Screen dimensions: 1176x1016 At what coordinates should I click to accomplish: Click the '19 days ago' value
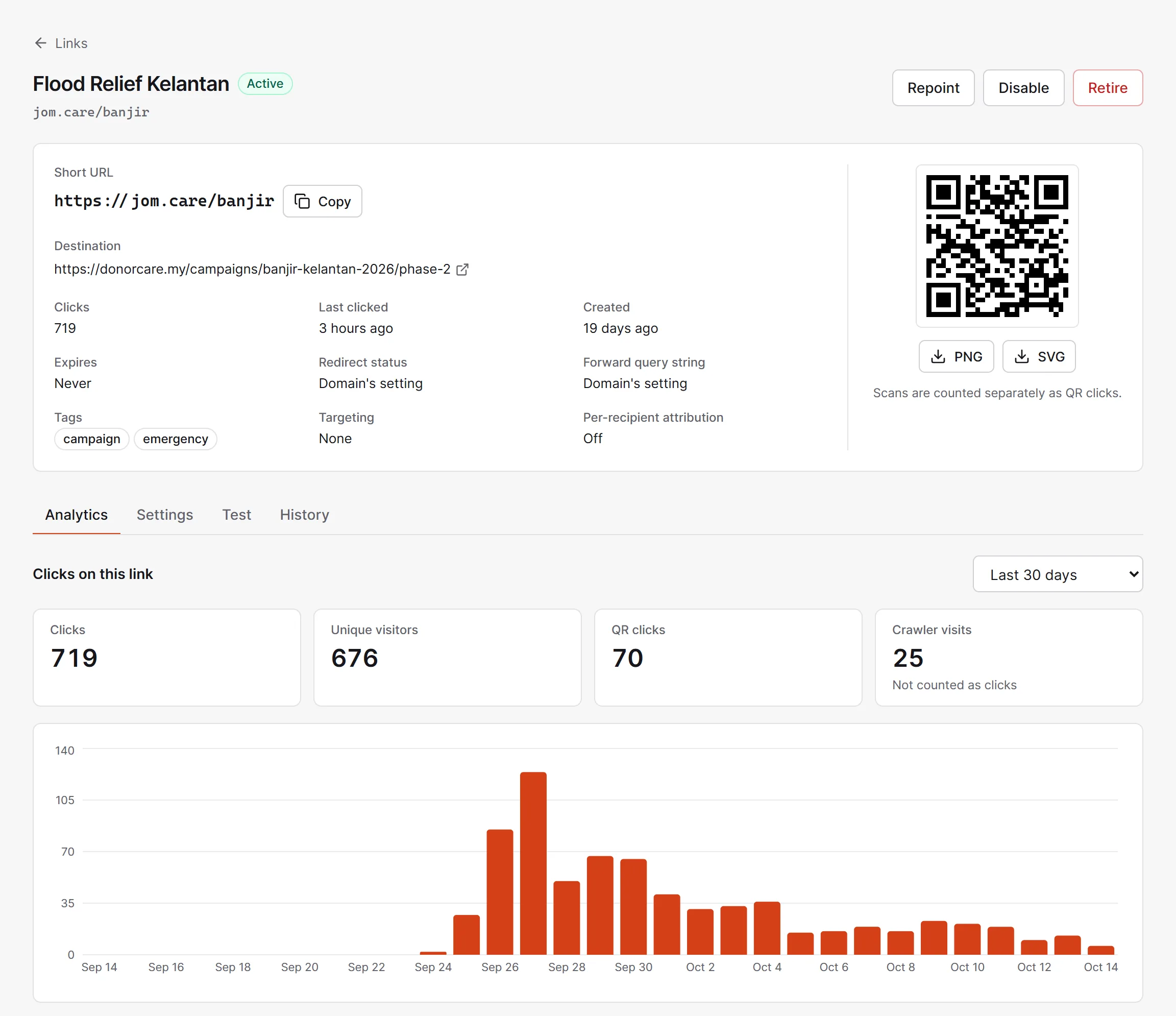pyautogui.click(x=620, y=329)
